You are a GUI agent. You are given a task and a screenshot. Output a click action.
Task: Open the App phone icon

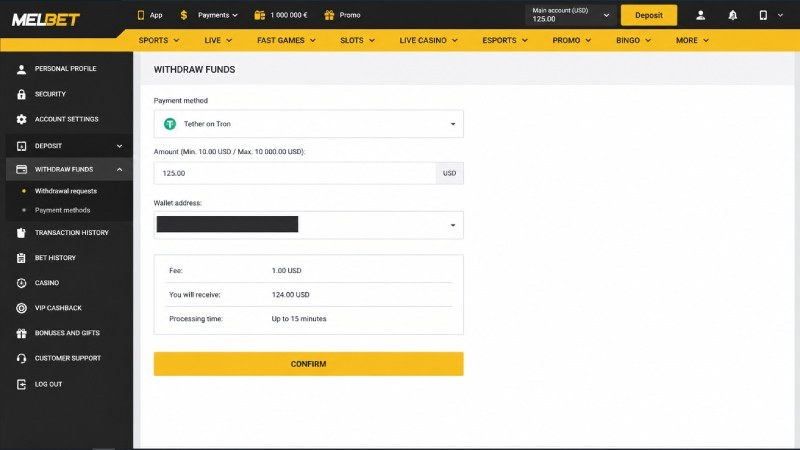141,15
